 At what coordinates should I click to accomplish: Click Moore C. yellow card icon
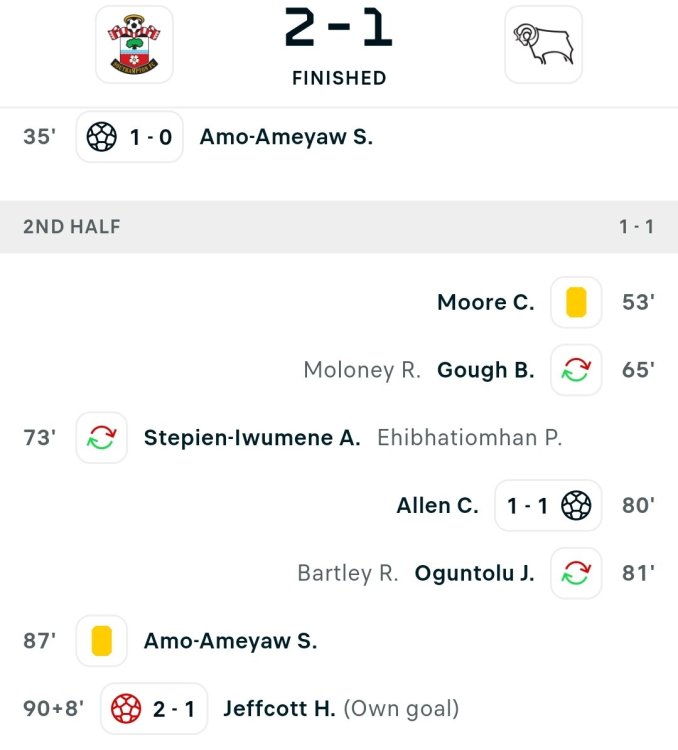coord(576,302)
